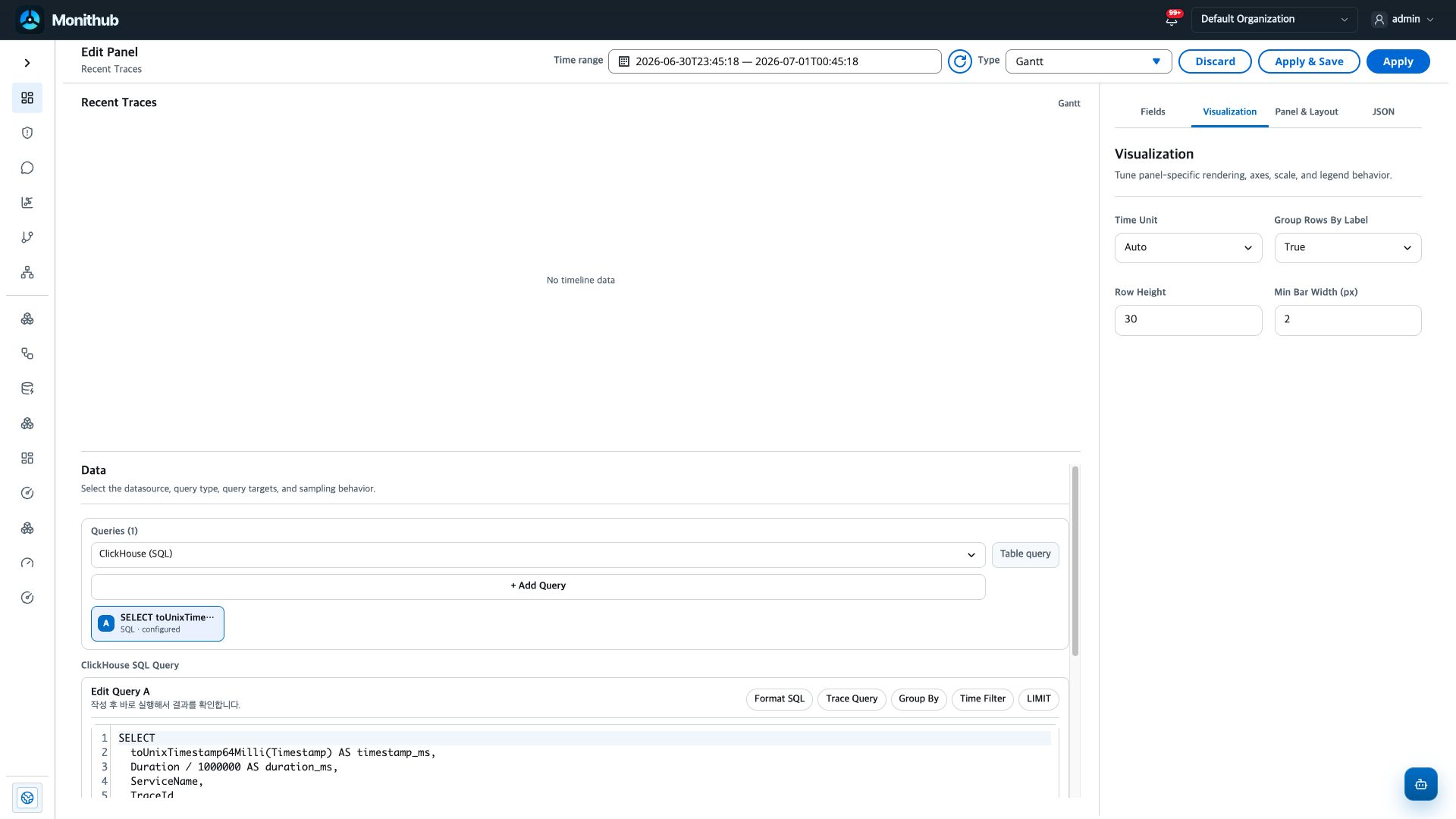This screenshot has width=1456, height=819.
Task: Open the panel Type dropdown showing Gantt
Action: [1088, 61]
